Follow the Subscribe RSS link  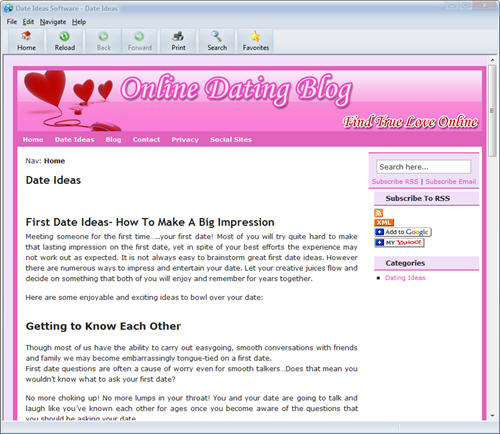tap(395, 181)
